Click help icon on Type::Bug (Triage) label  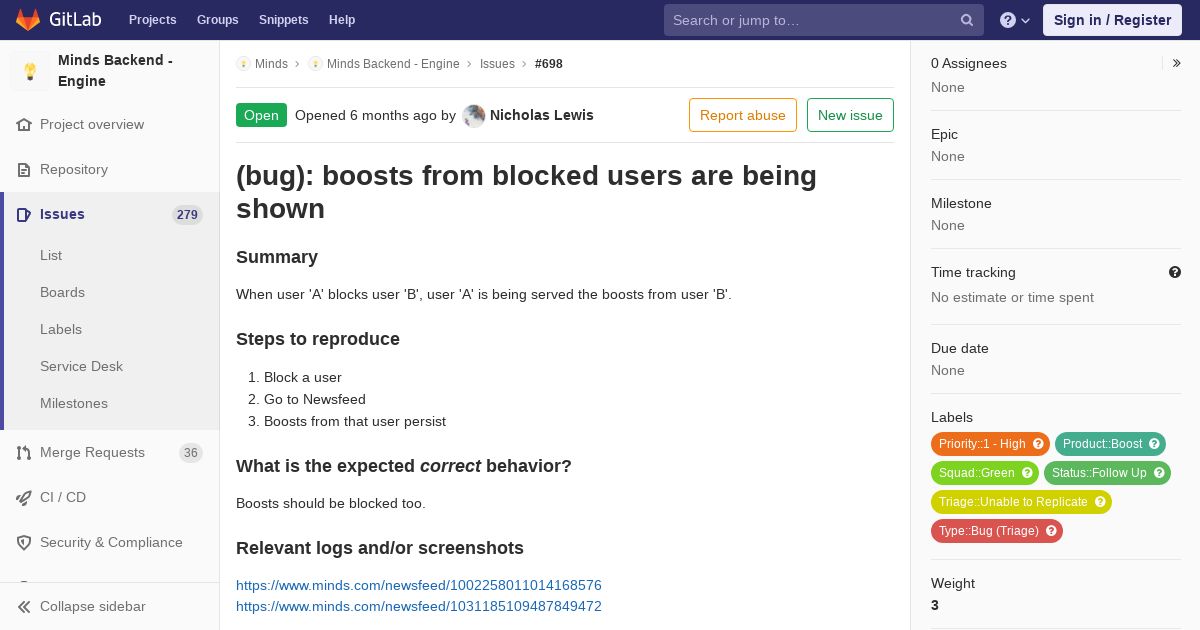pos(1051,531)
